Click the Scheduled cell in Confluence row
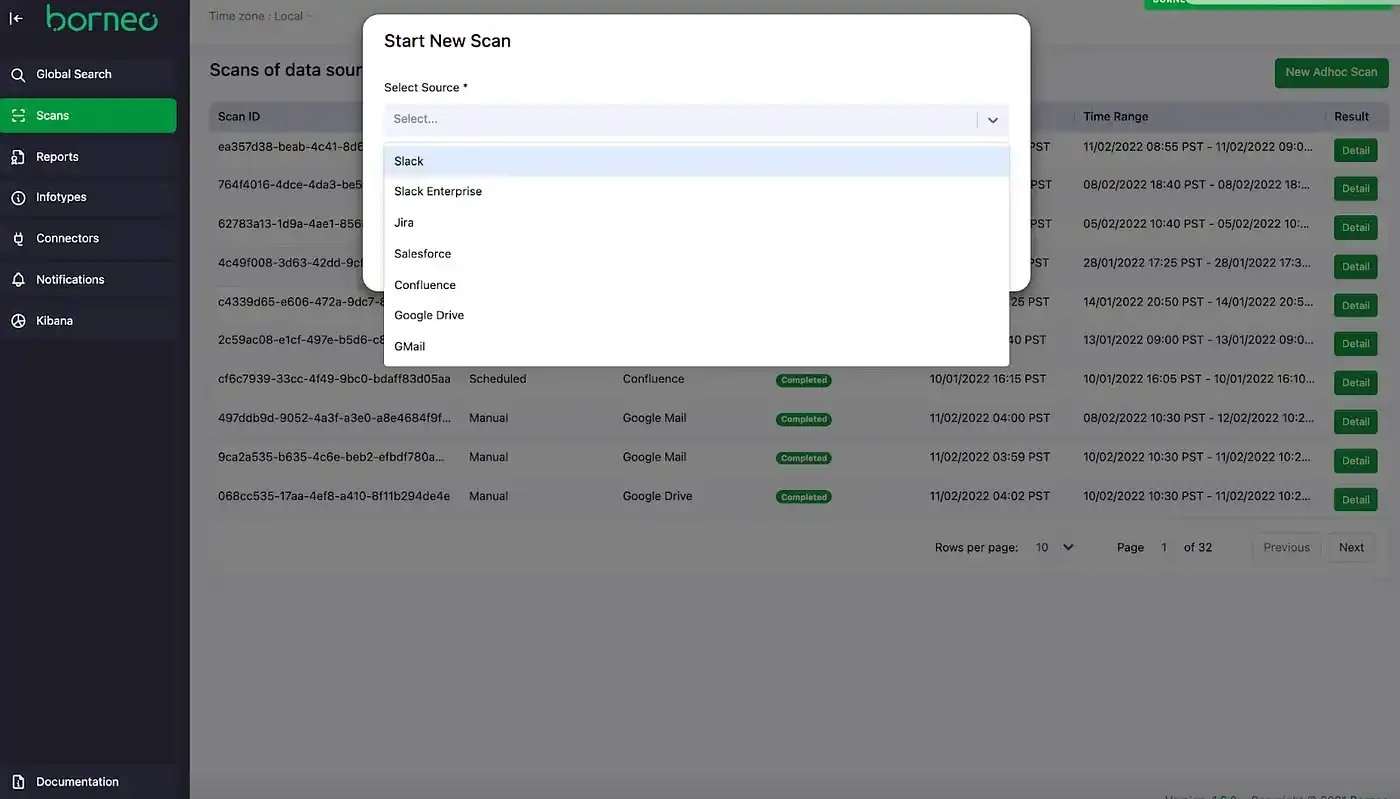This screenshot has height=799, width=1400. (497, 379)
